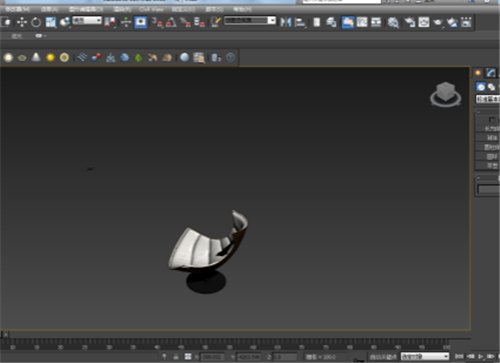Select the Move tool with four arrows
The width and height of the screenshot is (500, 363).
tap(22, 22)
